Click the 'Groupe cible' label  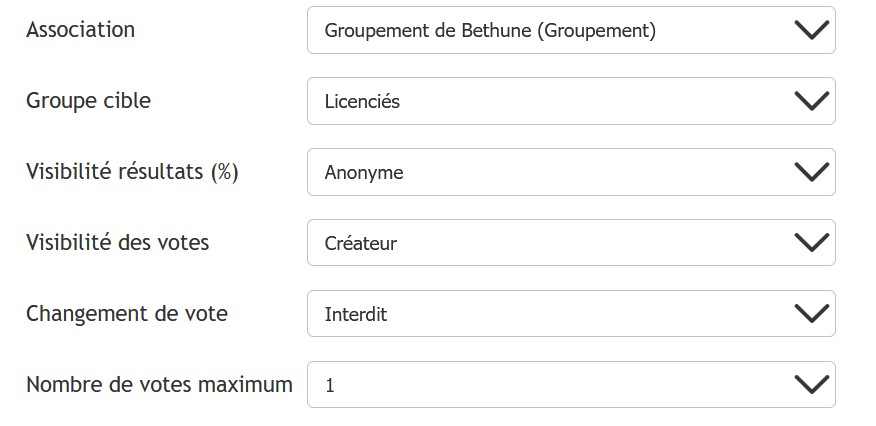(x=88, y=101)
